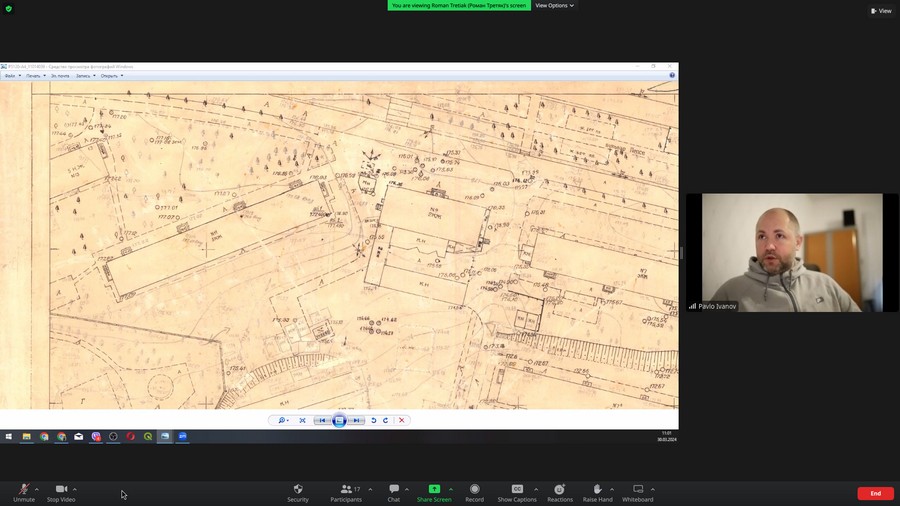Open the Печать menu in the photo viewer
900x506 pixels.
[36, 76]
